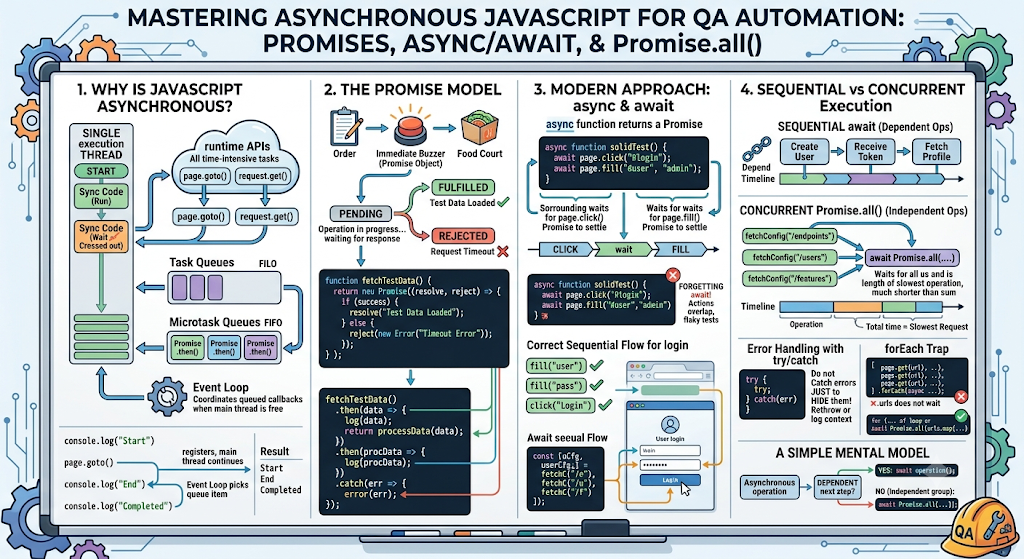Click the fetchConfig("/features") box
Screen dimensions: 1024x559
pos(790,279)
